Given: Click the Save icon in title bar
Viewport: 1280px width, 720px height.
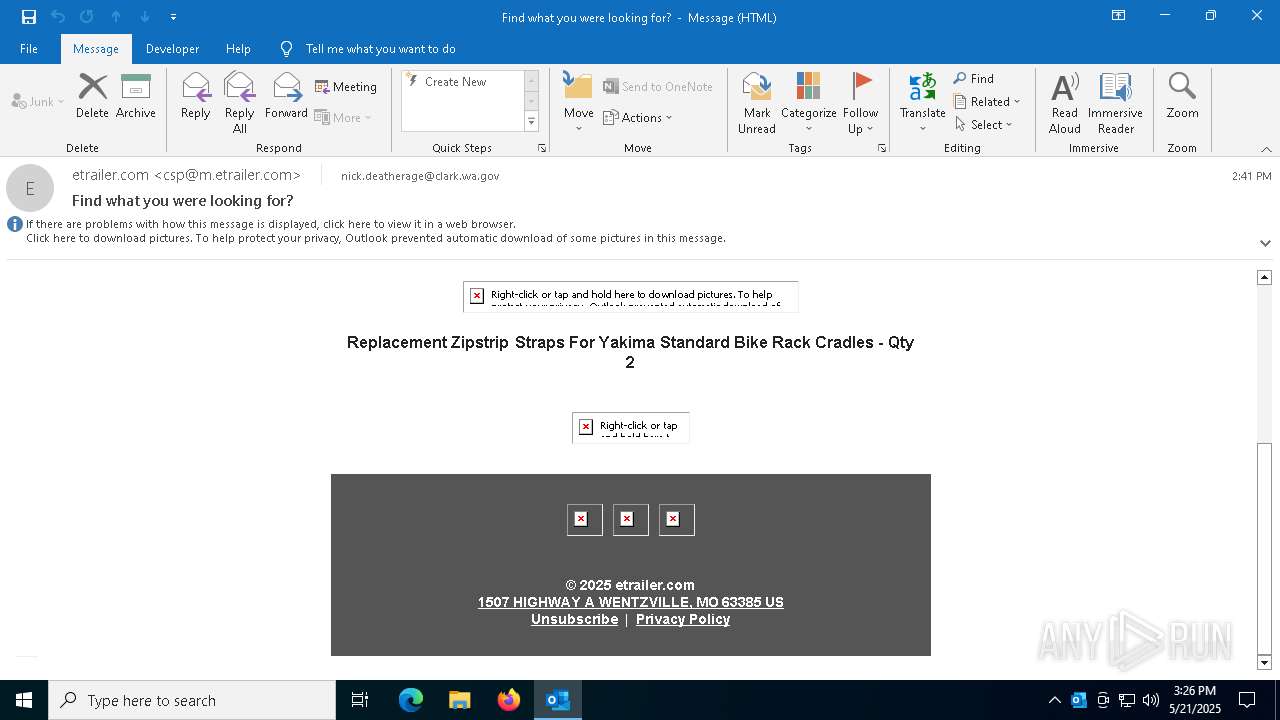Looking at the screenshot, I should (x=29, y=17).
